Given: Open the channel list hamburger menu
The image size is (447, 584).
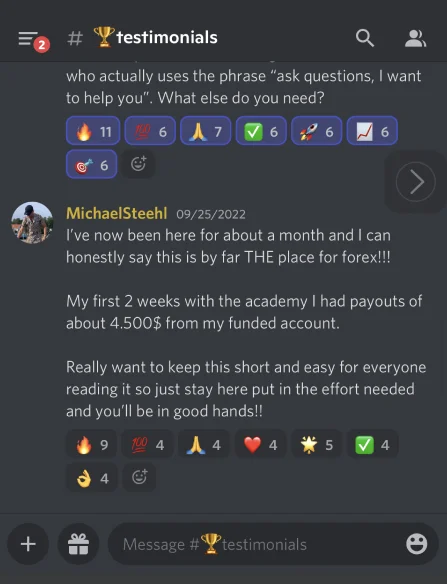Looking at the screenshot, I should tap(29, 38).
